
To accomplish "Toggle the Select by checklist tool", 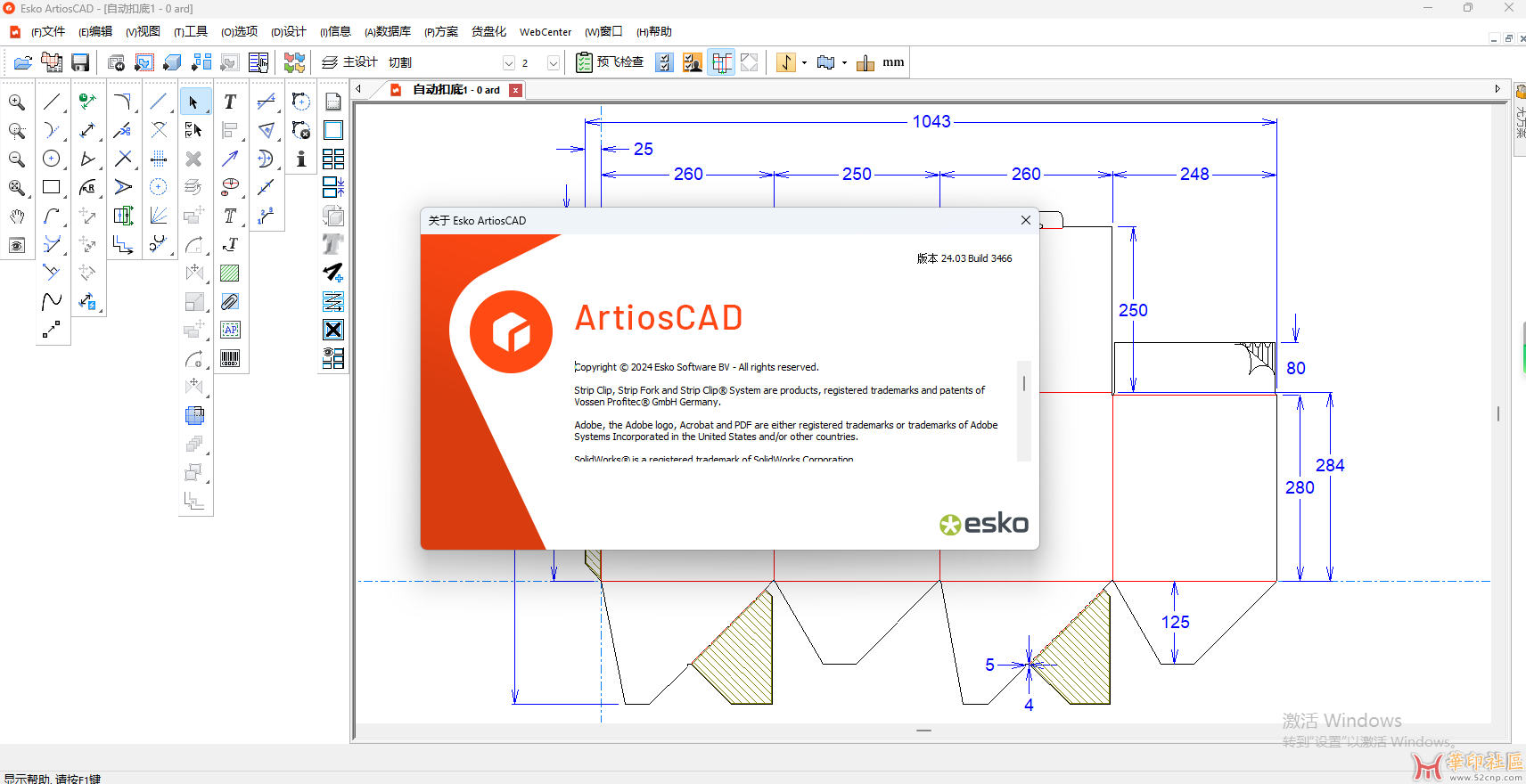I will click(x=194, y=130).
